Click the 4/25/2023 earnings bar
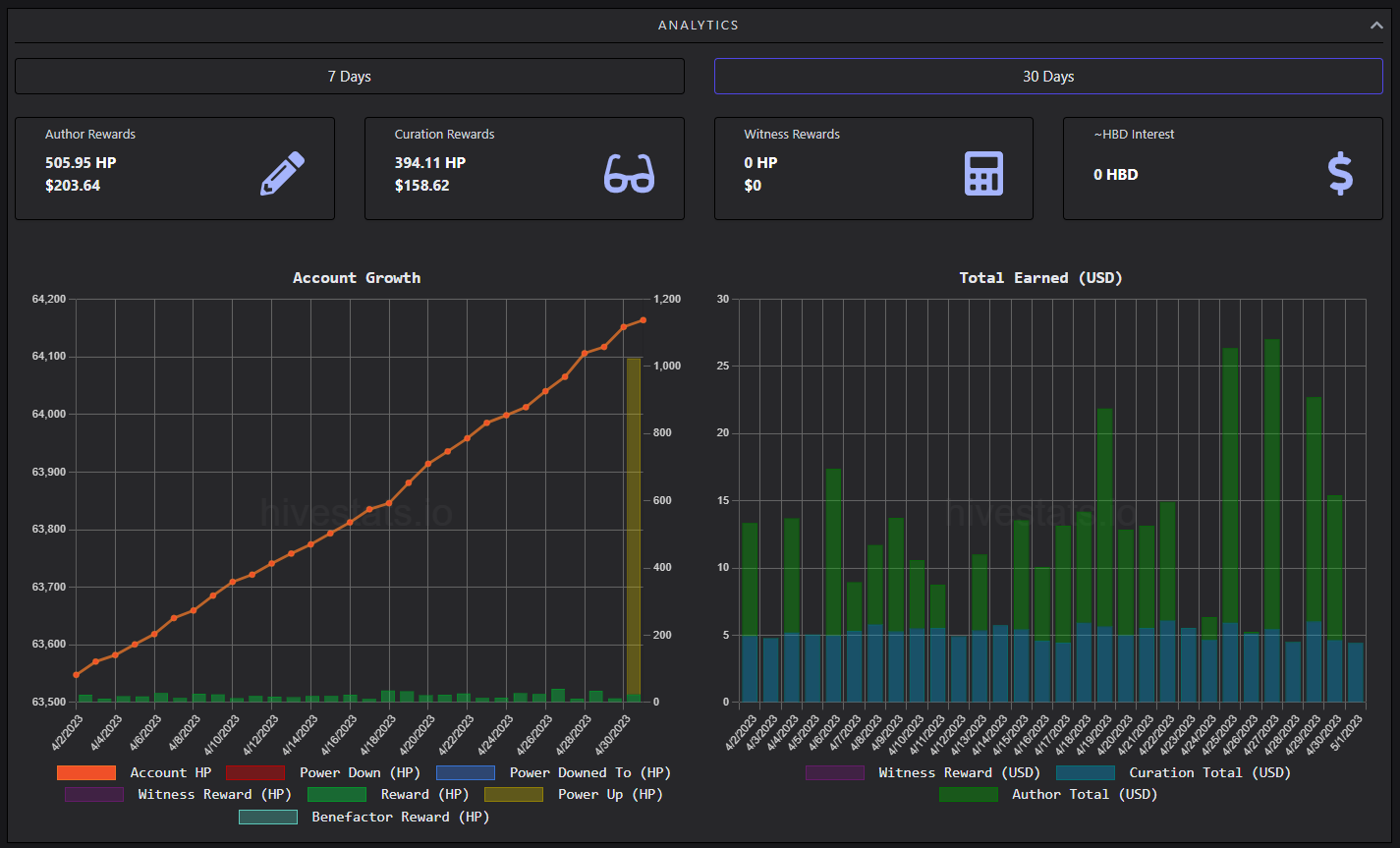 [1230, 525]
